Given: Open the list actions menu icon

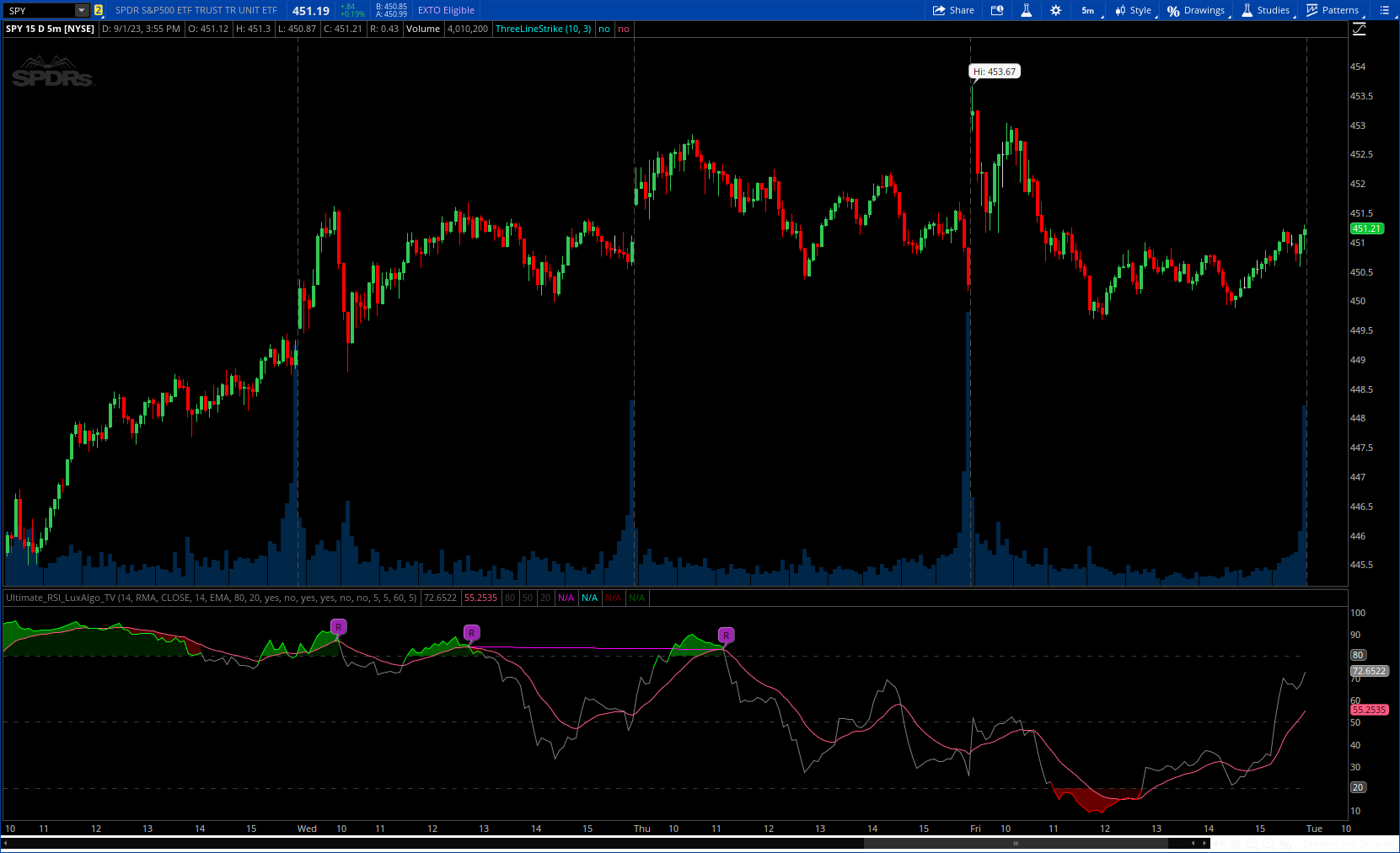Looking at the screenshot, I should [1385, 10].
